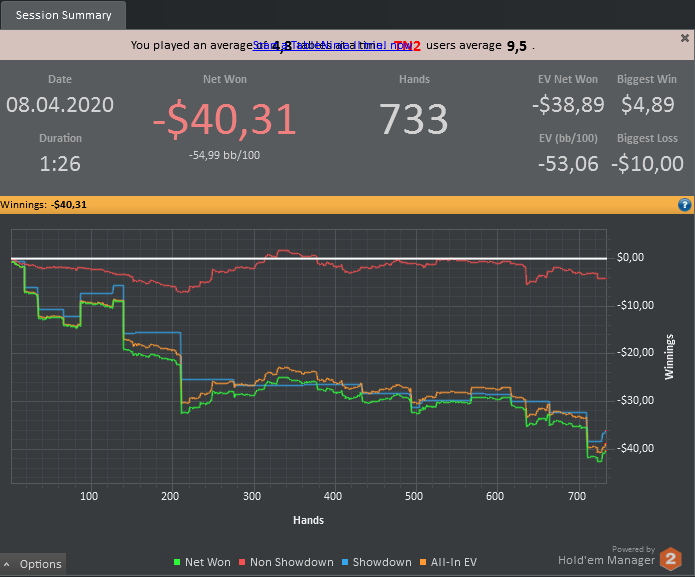
Task: Click the Winnings: -$40,31 header label
Action: 43,205
